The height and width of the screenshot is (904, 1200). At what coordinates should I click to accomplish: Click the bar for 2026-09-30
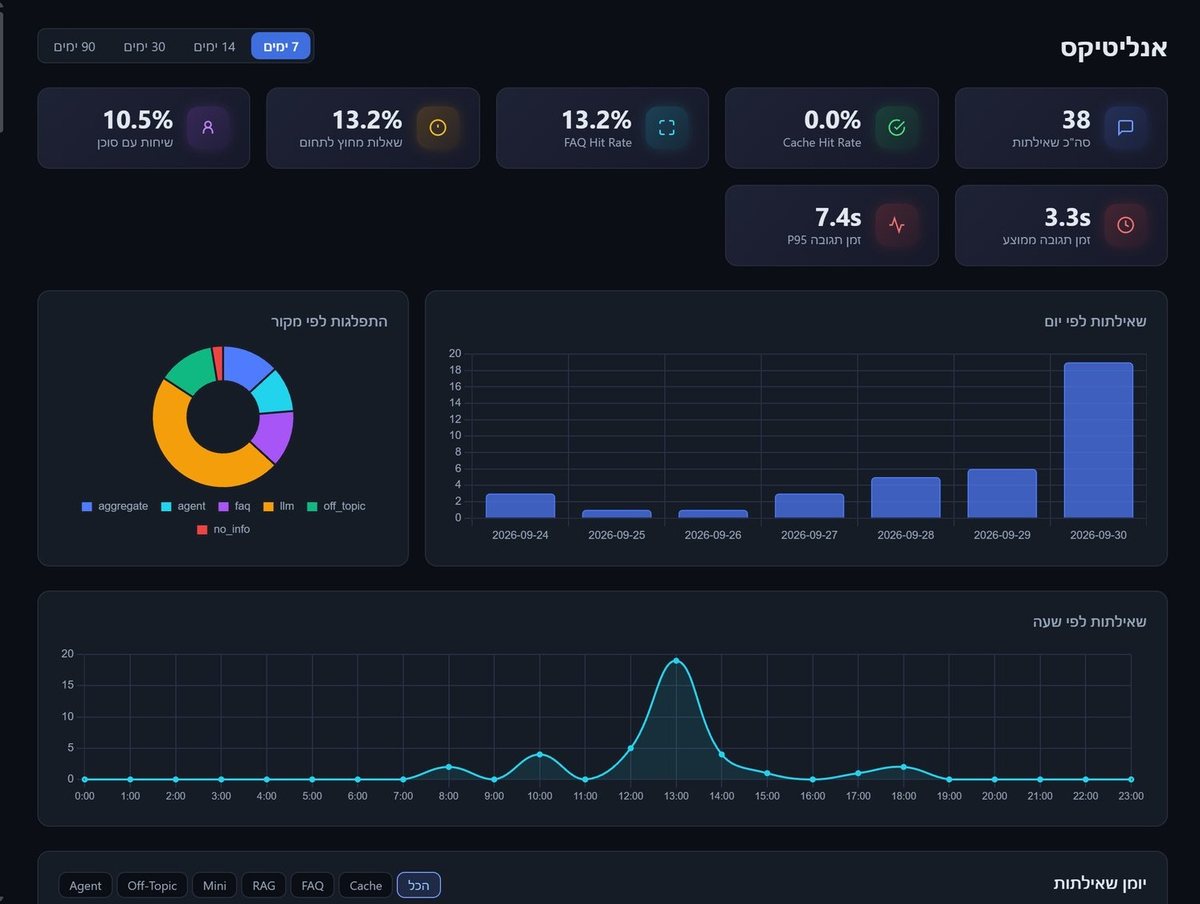pyautogui.click(x=1098, y=440)
